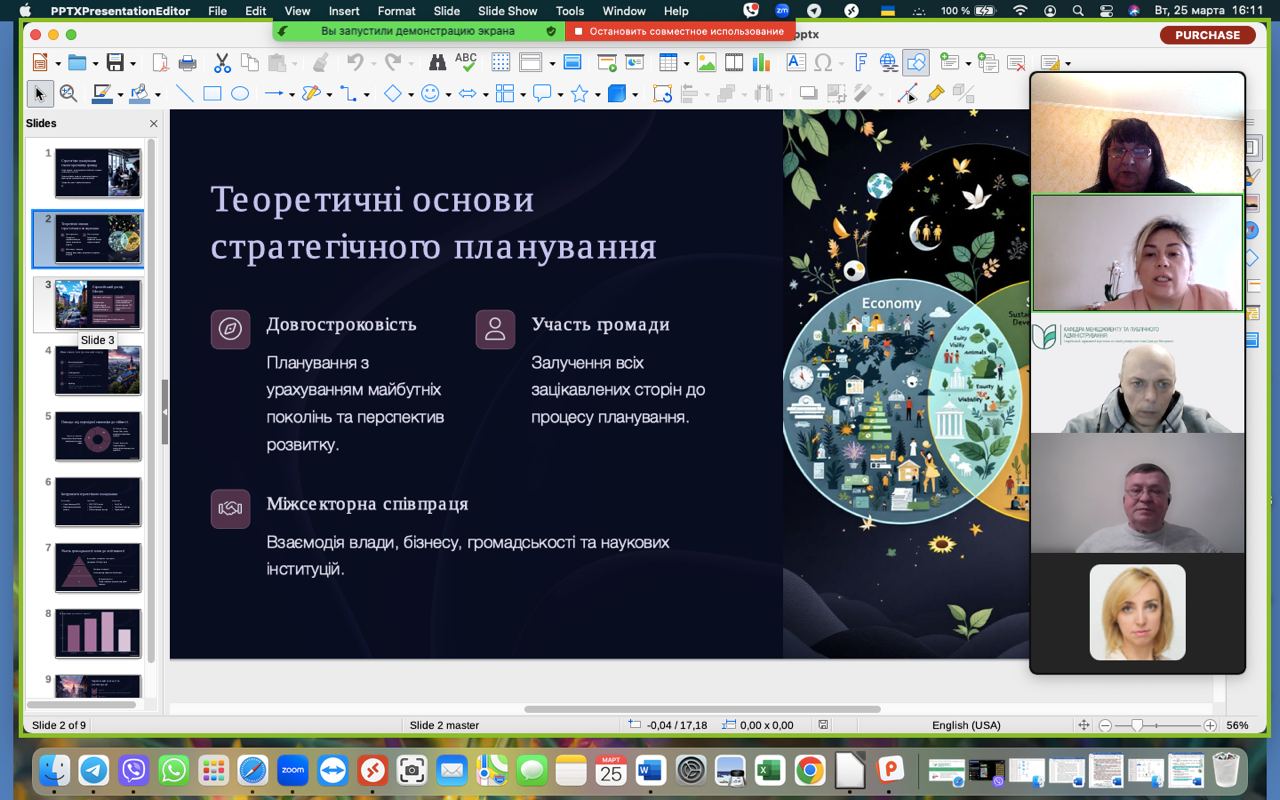Toggle the Draw Functions toolbar button
Image resolution: width=1280 pixels, height=800 pixels.
[x=915, y=63]
